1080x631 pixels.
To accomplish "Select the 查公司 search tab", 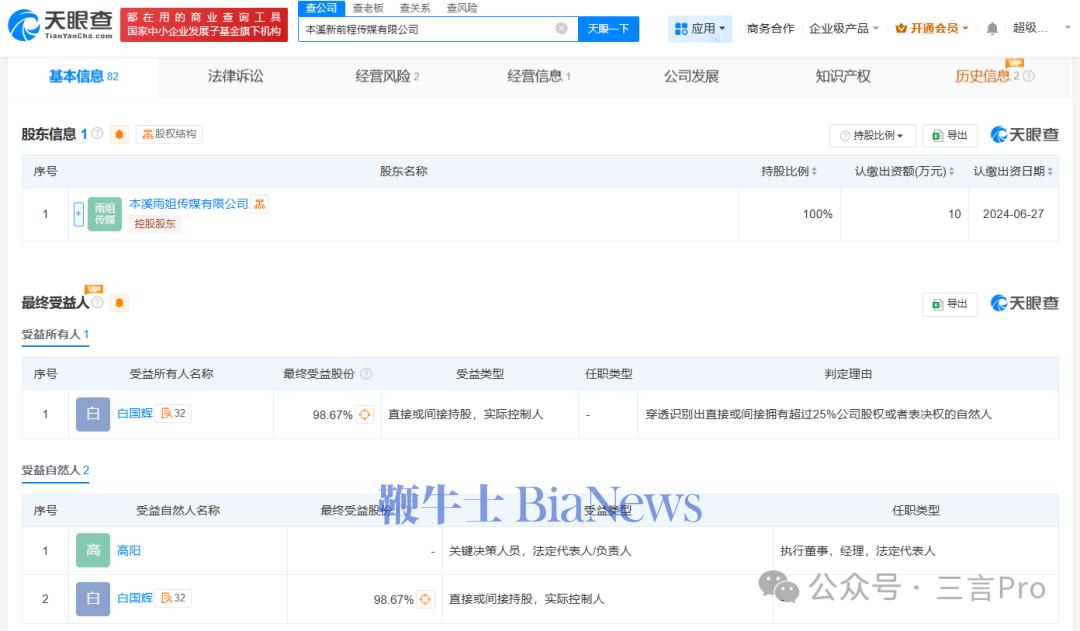I will coord(321,8).
